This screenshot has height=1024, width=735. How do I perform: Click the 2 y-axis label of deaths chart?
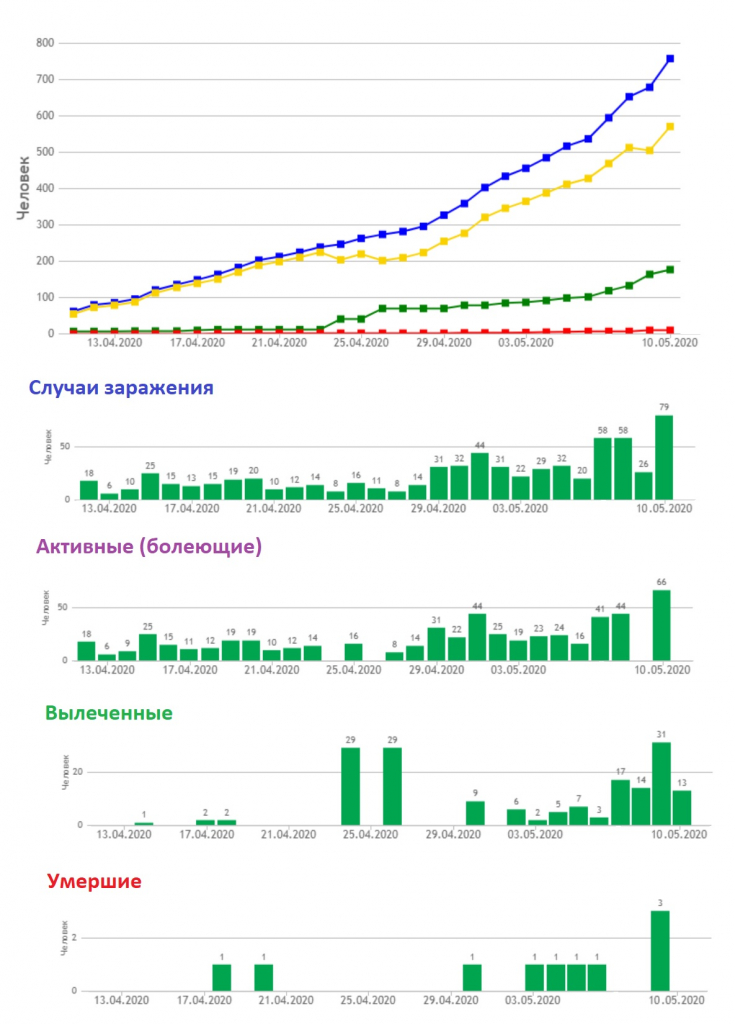click(74, 938)
